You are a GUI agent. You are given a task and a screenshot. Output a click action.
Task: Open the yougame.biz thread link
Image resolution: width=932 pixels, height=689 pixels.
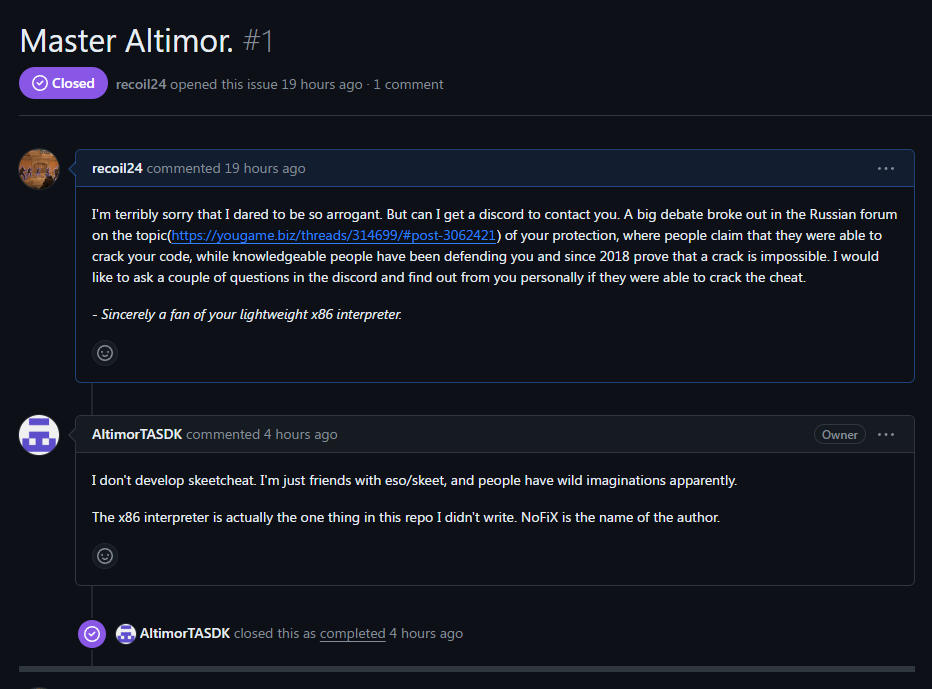pos(334,236)
